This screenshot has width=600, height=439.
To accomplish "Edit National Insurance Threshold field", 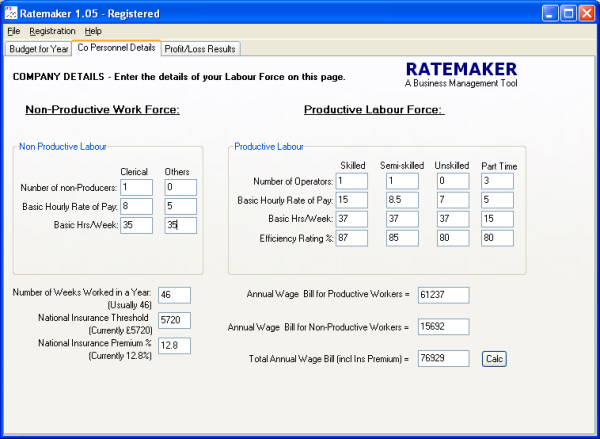I will tap(173, 320).
